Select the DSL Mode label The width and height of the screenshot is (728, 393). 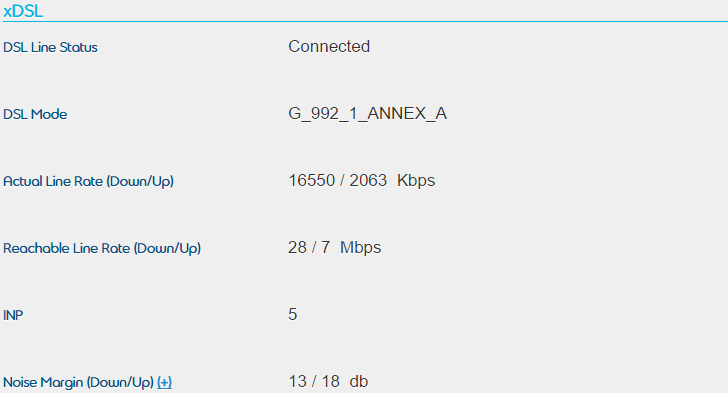point(35,114)
